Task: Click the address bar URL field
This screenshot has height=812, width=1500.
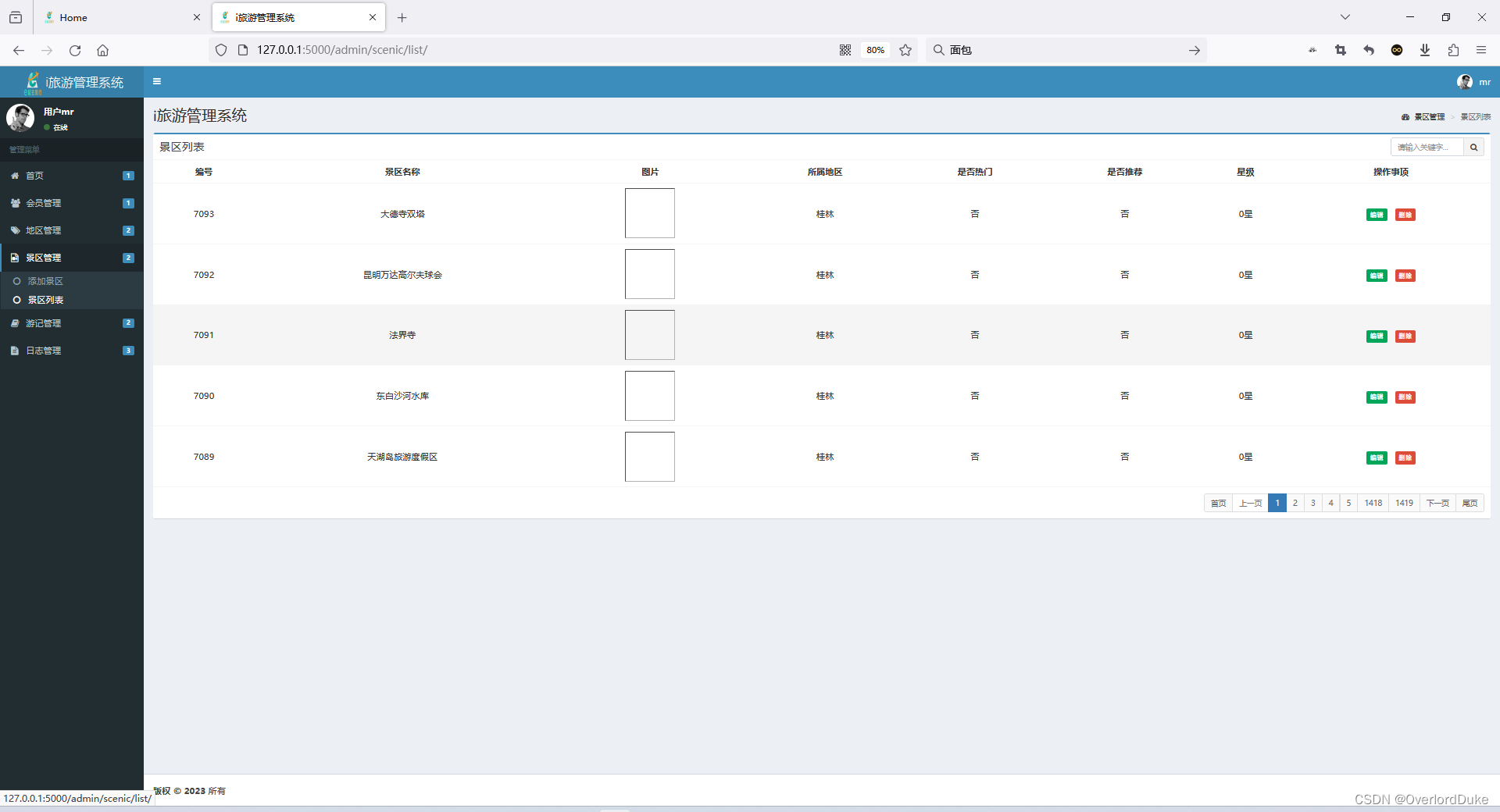Action: pyautogui.click(x=539, y=50)
